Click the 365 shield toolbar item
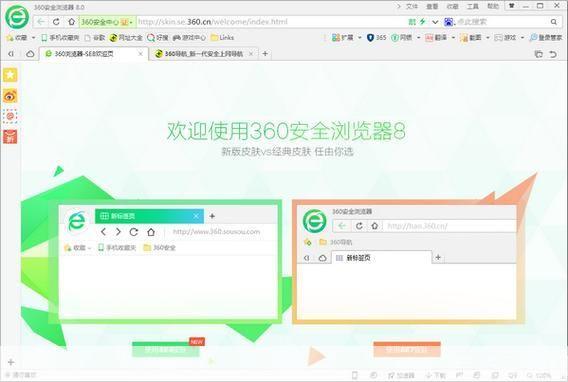Image resolution: width=568 pixels, height=382 pixels. pyautogui.click(x=377, y=38)
